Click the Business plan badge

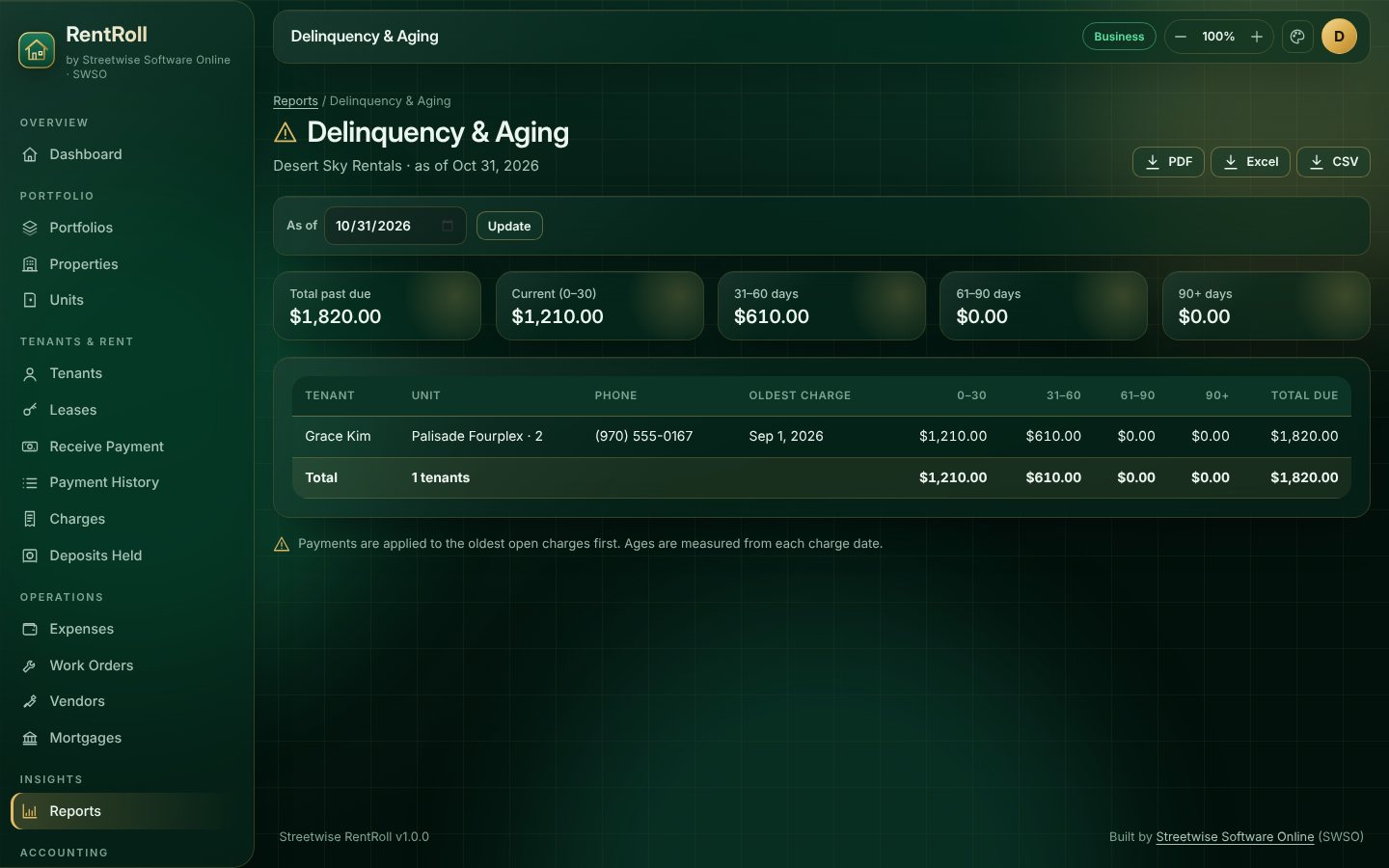pyautogui.click(x=1119, y=37)
